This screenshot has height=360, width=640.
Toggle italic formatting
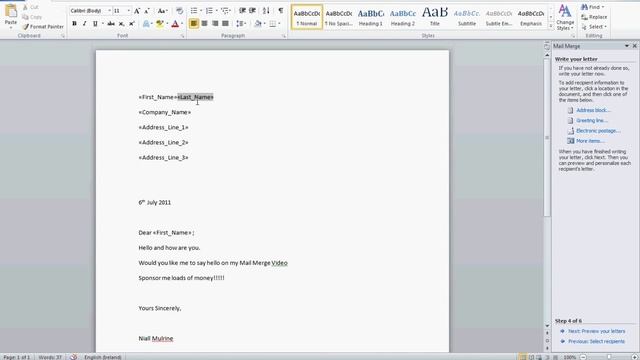click(84, 24)
